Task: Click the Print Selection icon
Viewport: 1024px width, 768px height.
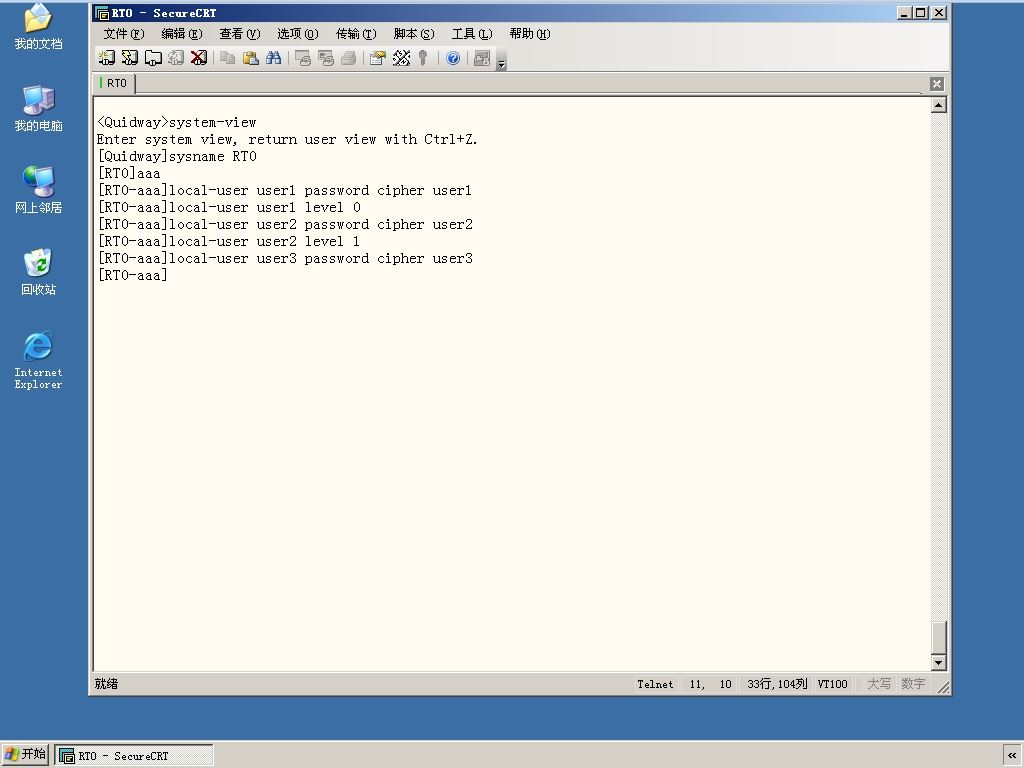Action: click(325, 58)
